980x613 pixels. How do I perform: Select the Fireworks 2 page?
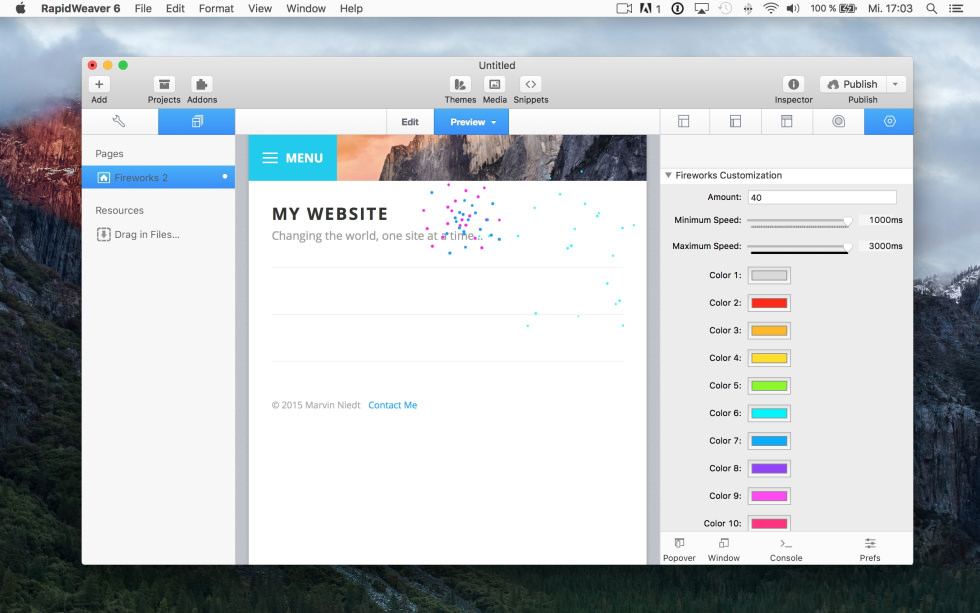point(159,177)
